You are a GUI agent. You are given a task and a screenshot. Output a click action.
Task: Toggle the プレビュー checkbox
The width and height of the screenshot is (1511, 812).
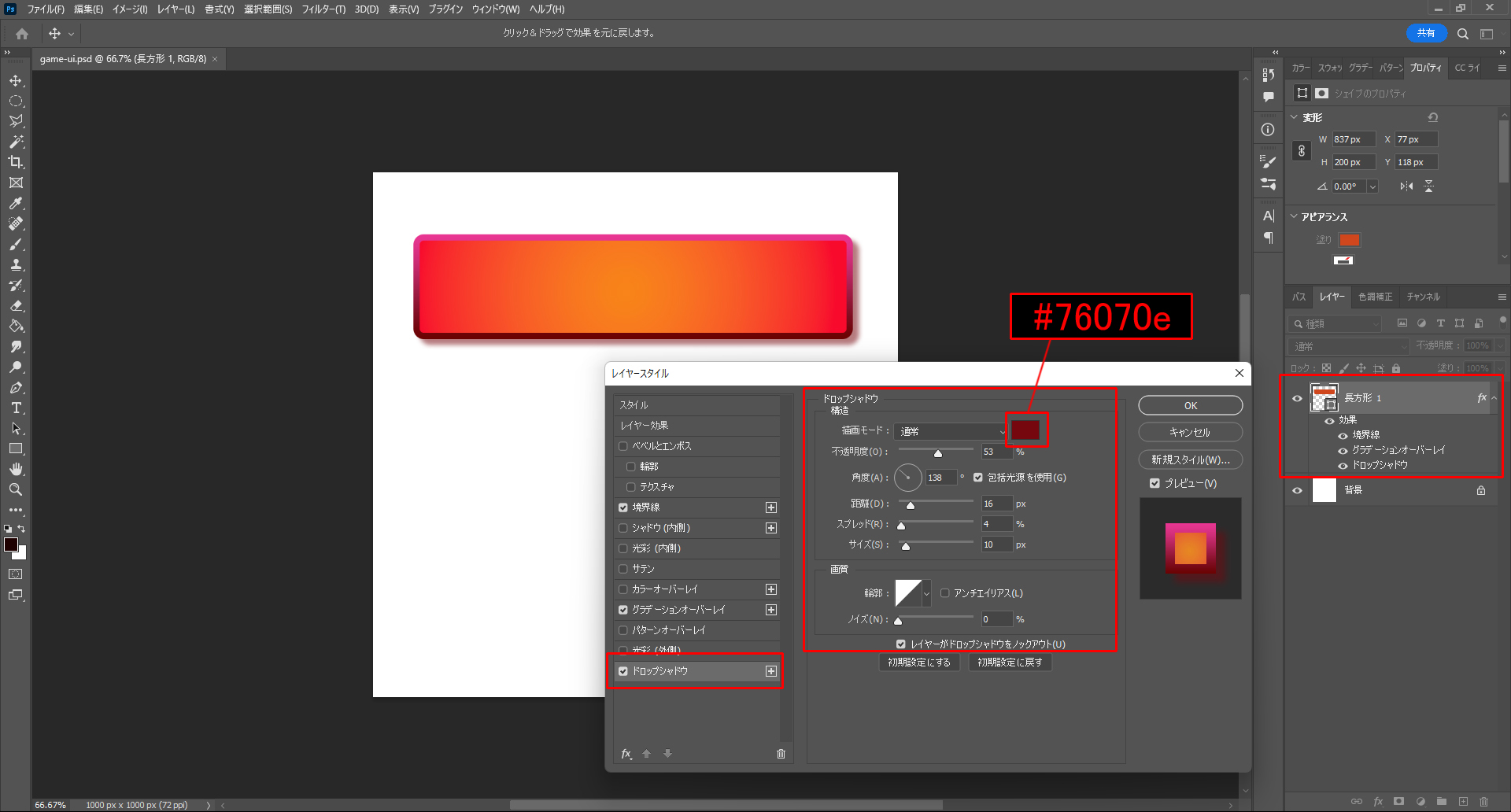tap(1154, 483)
